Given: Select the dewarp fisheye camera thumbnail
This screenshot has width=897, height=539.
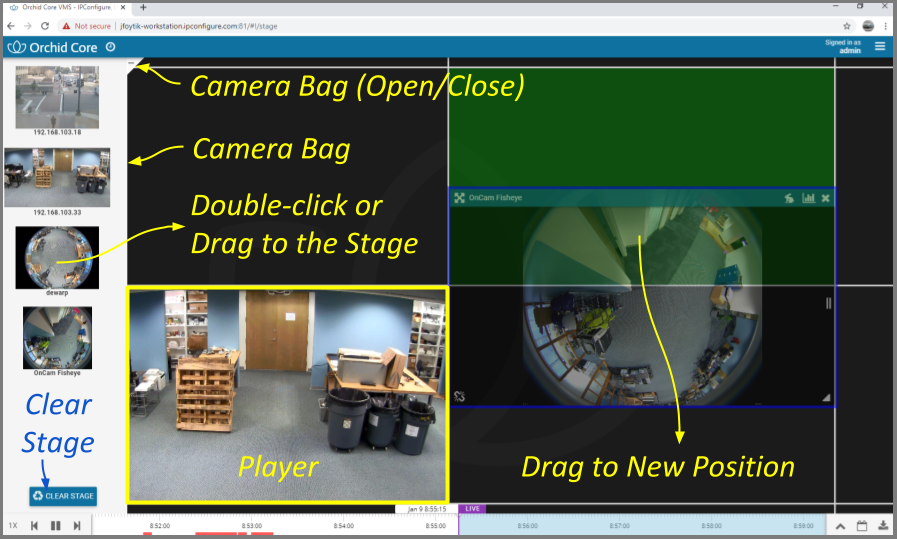Looking at the screenshot, I should click(x=57, y=257).
